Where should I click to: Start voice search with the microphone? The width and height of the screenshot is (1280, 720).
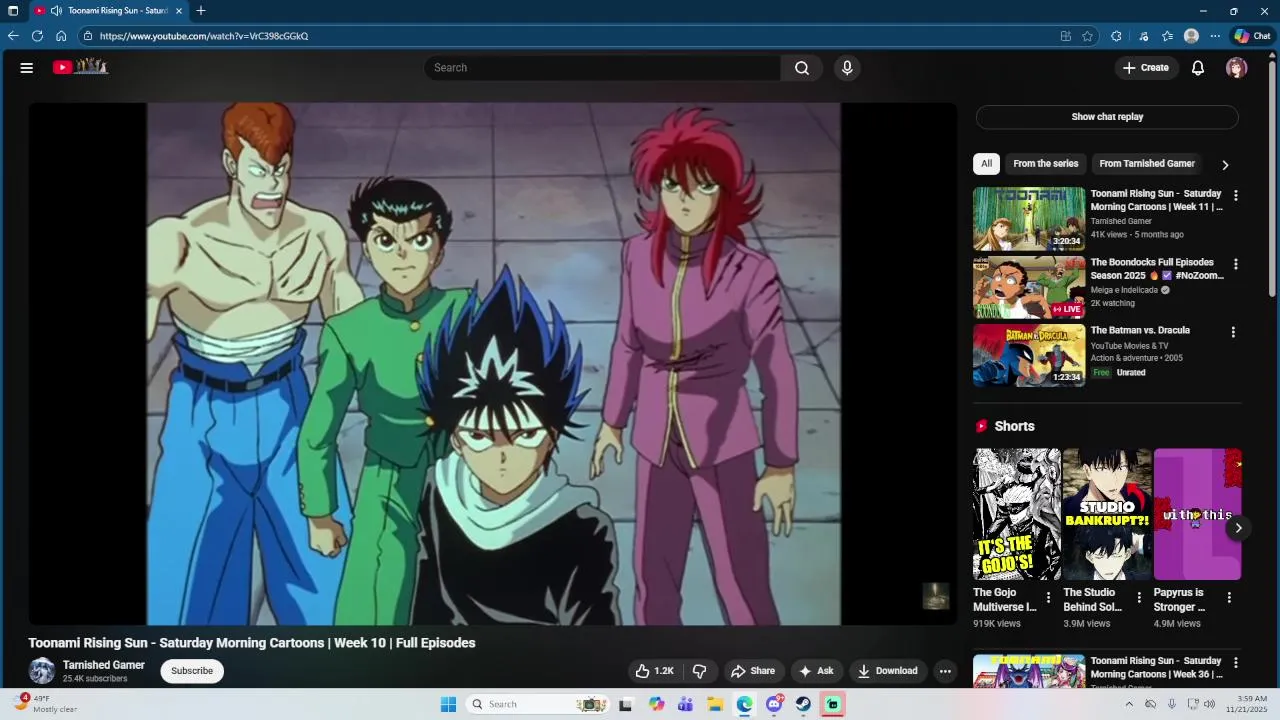[x=847, y=68]
